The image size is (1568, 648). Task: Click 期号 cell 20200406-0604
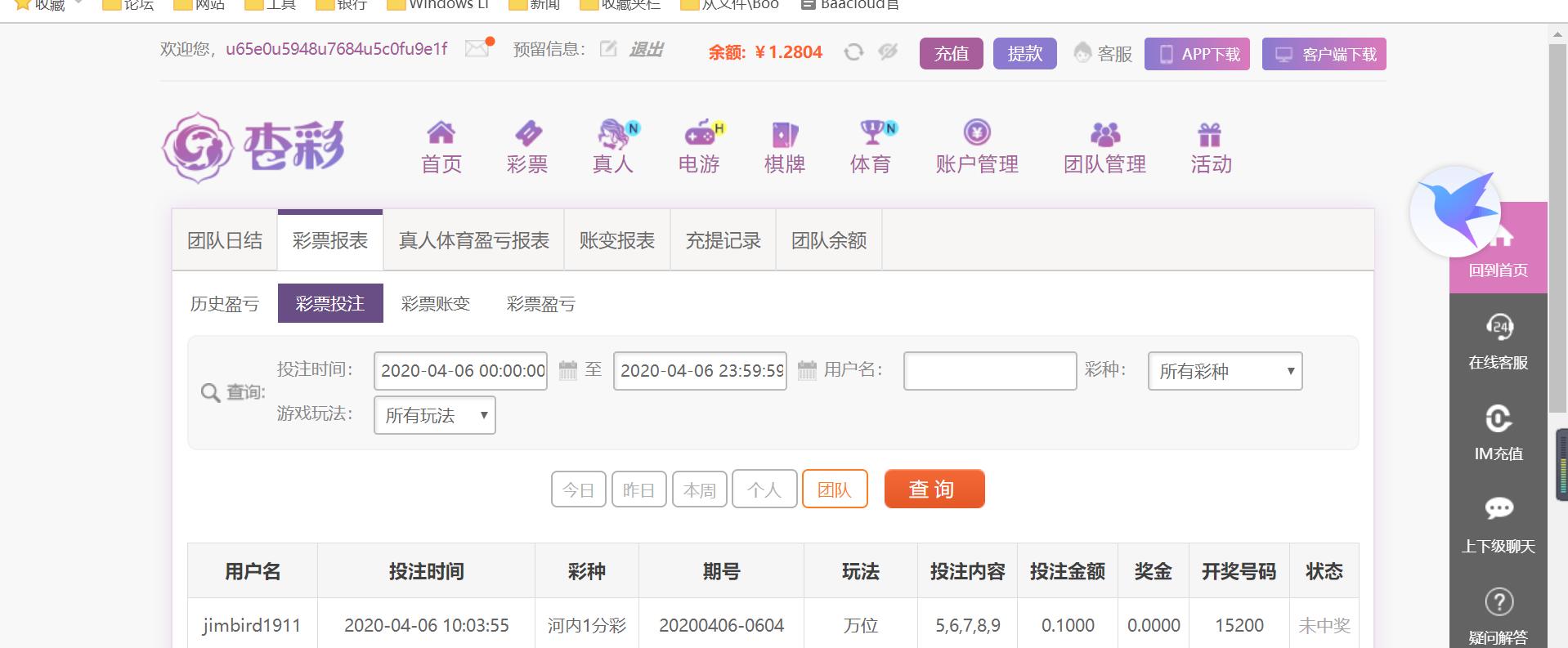click(721, 626)
